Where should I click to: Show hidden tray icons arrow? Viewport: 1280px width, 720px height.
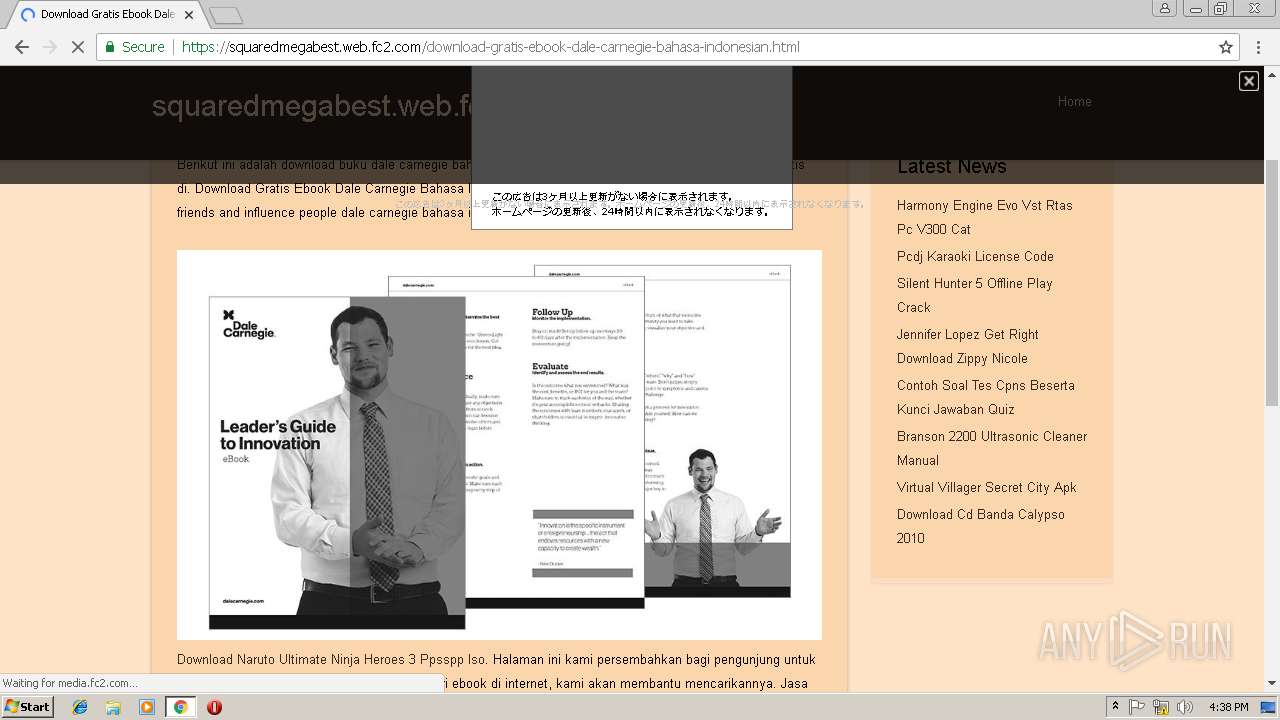coord(1115,707)
